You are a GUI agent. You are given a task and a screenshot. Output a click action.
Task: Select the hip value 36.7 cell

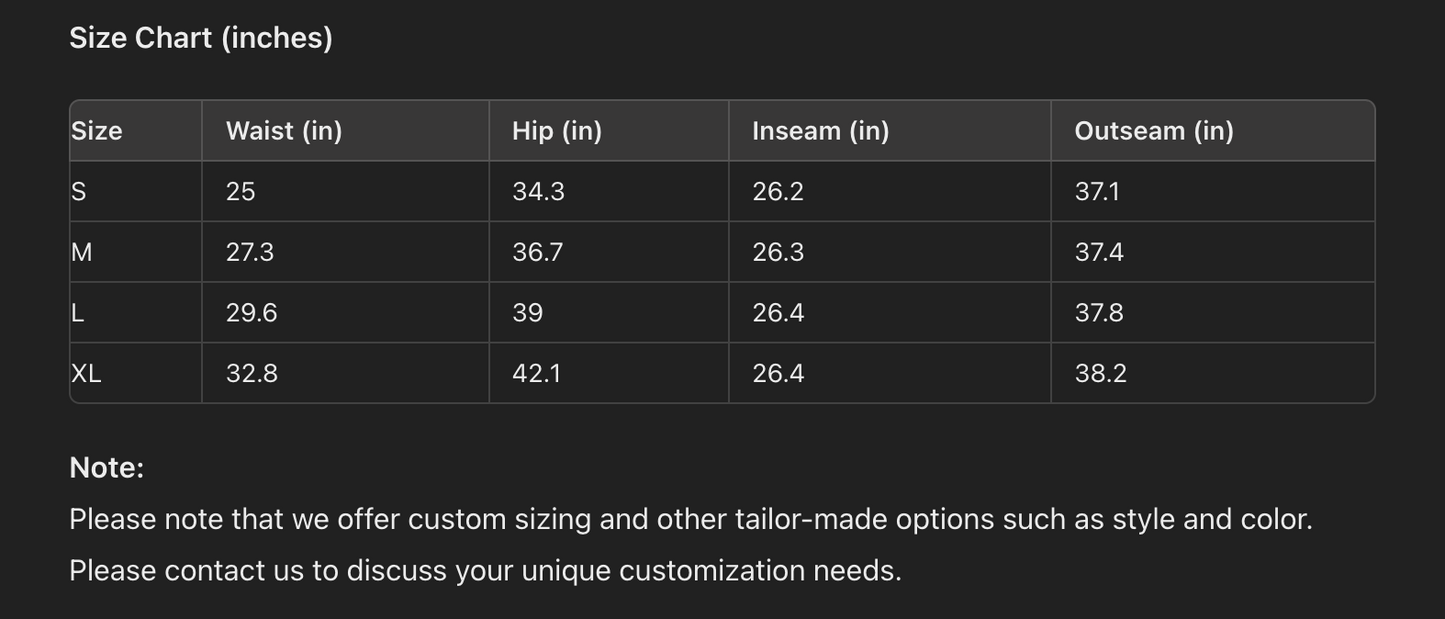click(x=538, y=252)
